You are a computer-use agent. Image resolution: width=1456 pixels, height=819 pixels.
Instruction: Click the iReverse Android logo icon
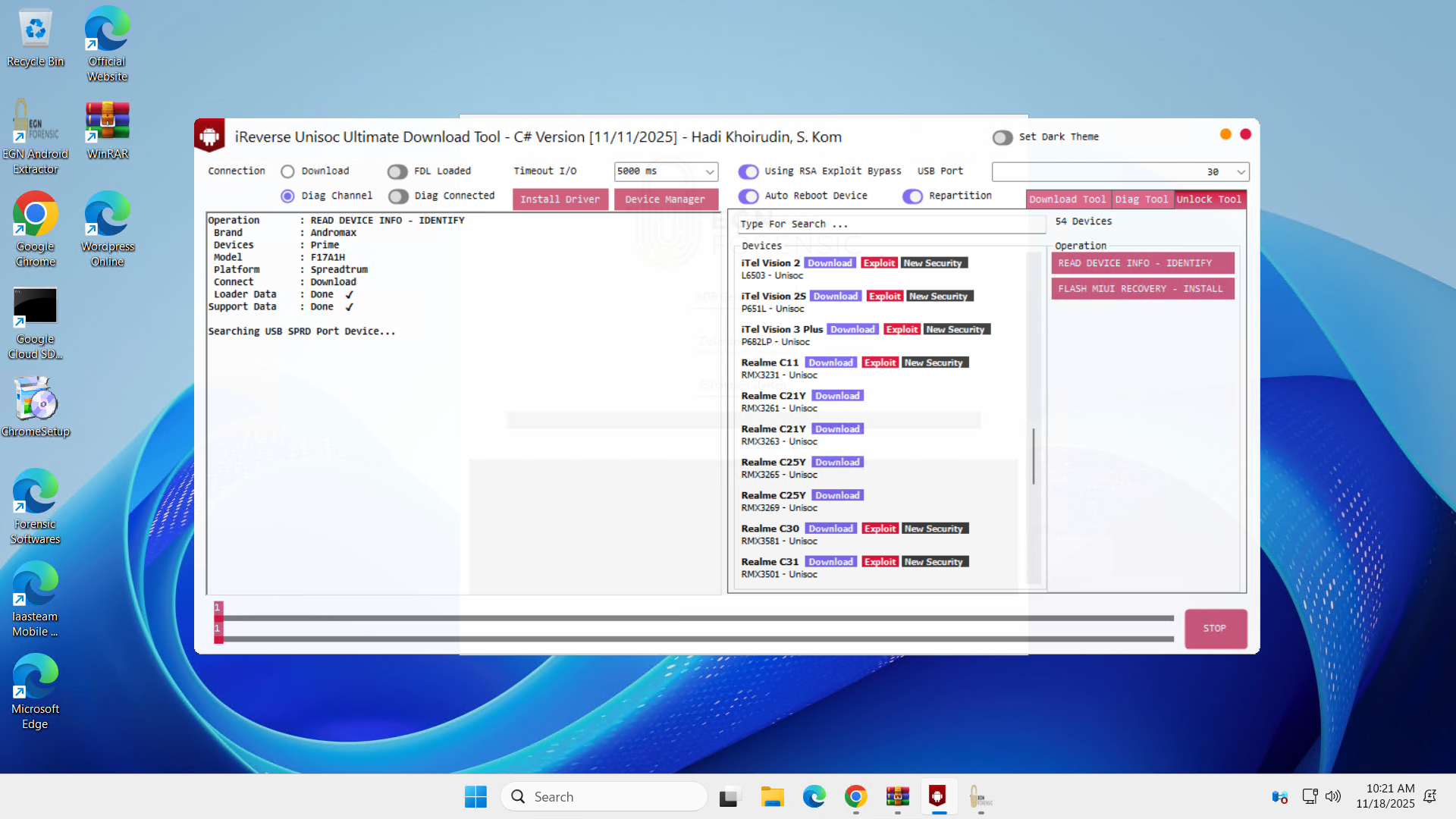tap(209, 136)
